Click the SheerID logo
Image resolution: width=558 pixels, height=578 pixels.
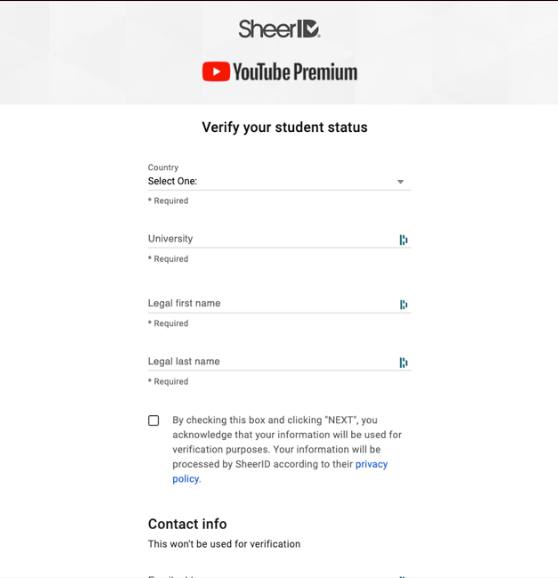coord(279,29)
